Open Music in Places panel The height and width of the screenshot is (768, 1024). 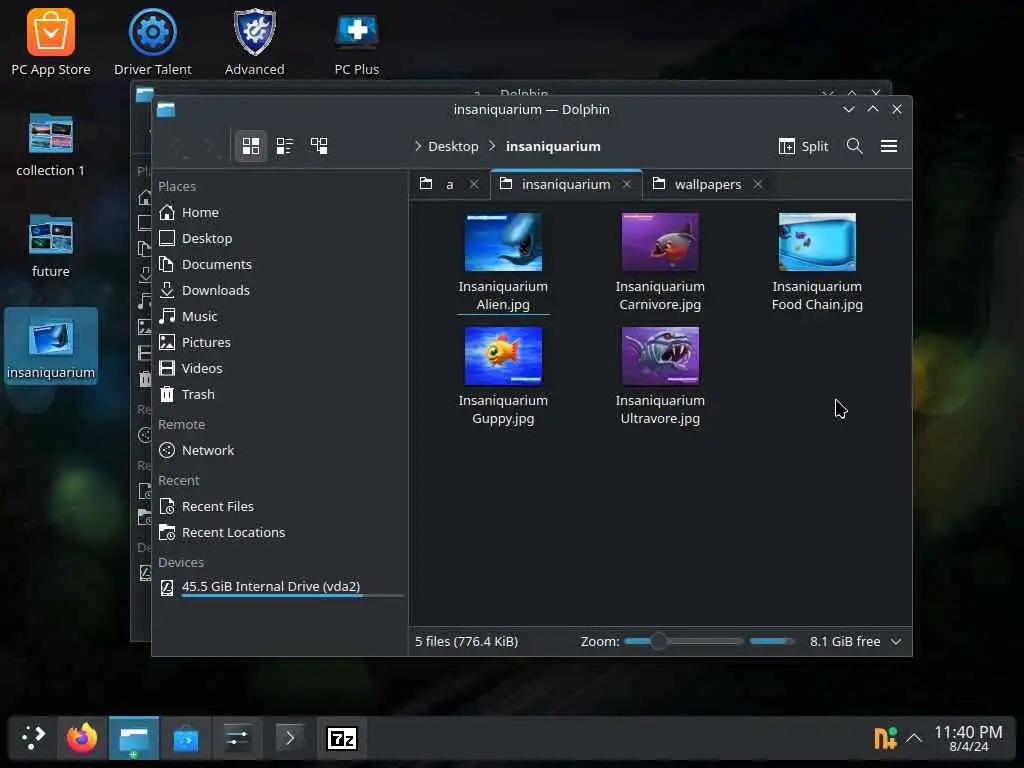[281, 317]
